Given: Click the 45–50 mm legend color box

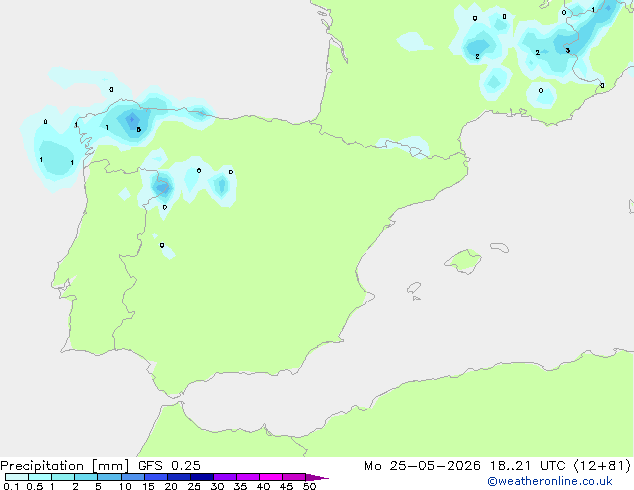Looking at the screenshot, I should point(294,477).
